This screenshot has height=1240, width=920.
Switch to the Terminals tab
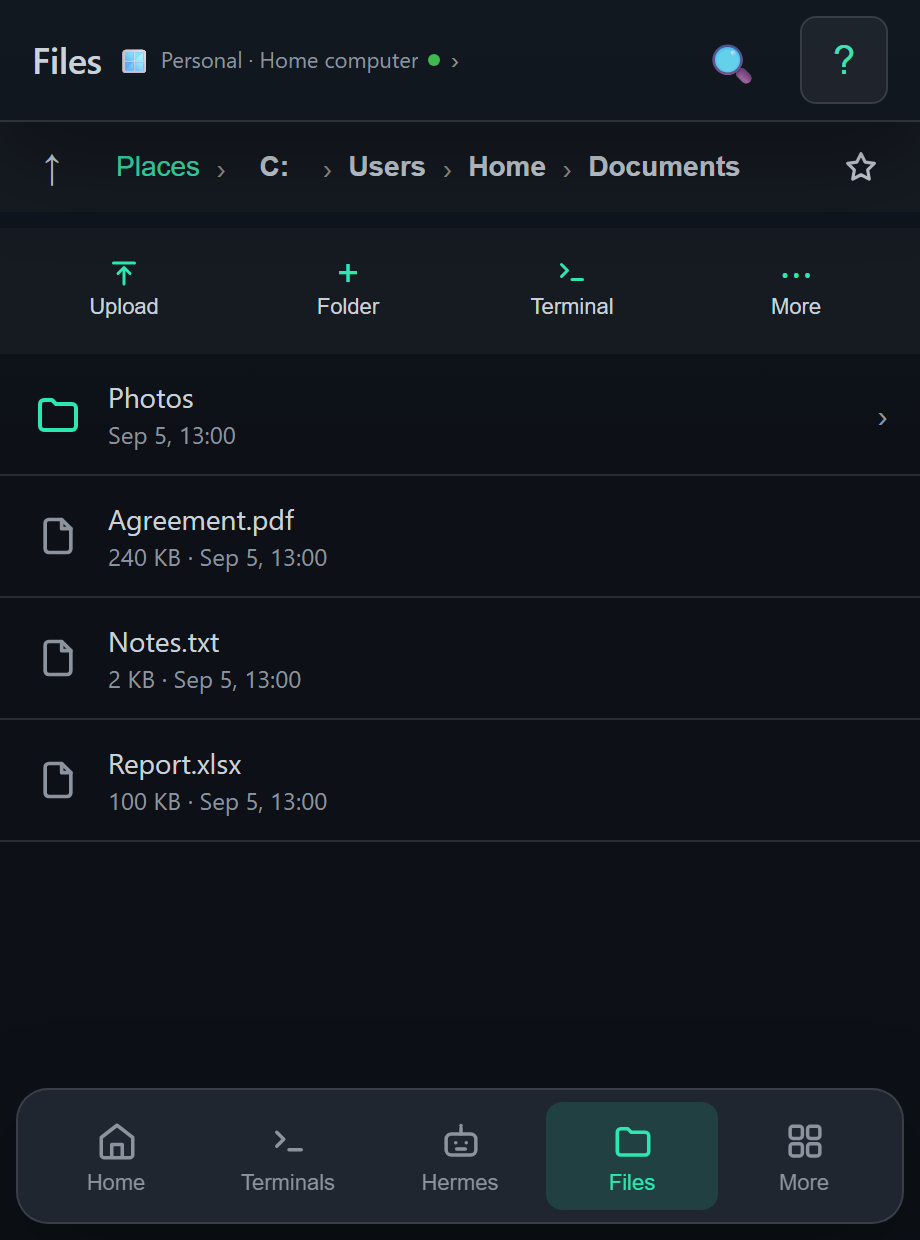pyautogui.click(x=288, y=1157)
